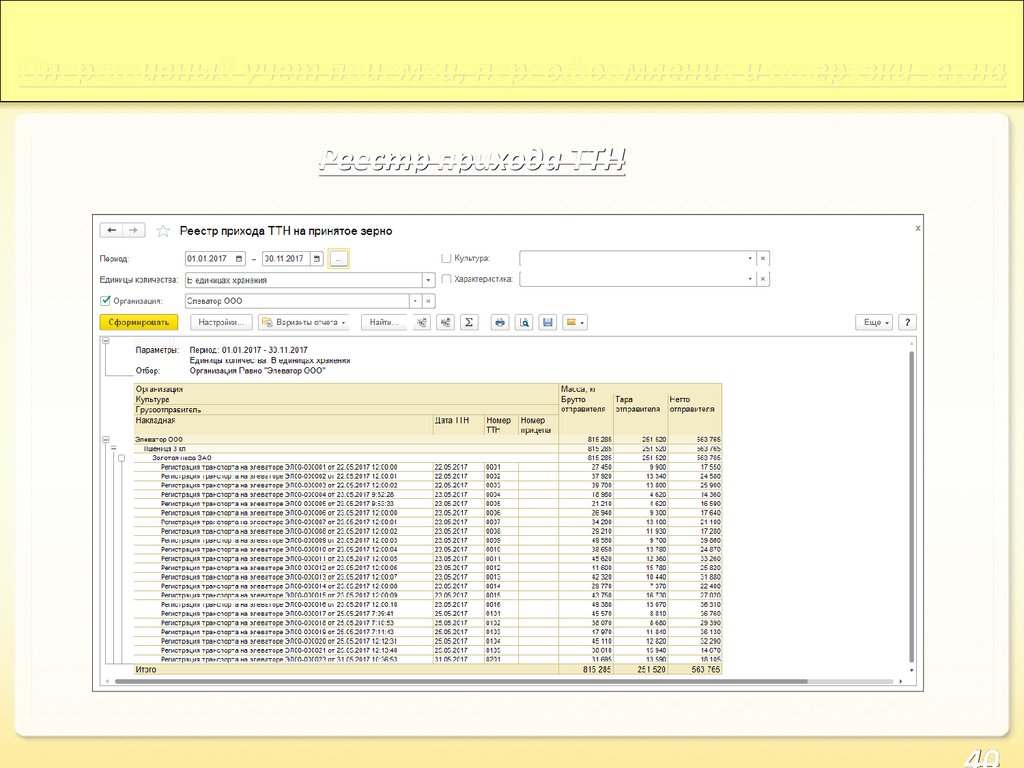This screenshot has width=1024, height=768.
Task: Add report to favorites with star icon
Action: tap(163, 231)
